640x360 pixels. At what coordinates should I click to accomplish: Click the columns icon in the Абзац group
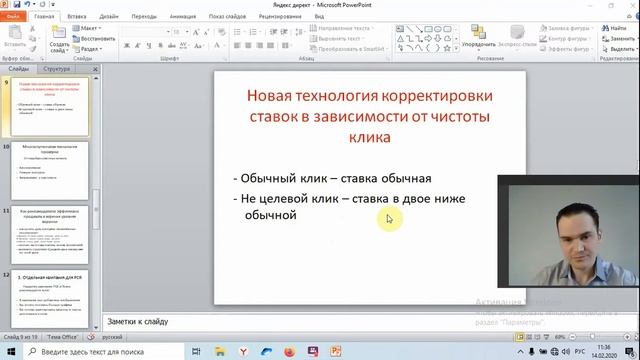tap(286, 45)
